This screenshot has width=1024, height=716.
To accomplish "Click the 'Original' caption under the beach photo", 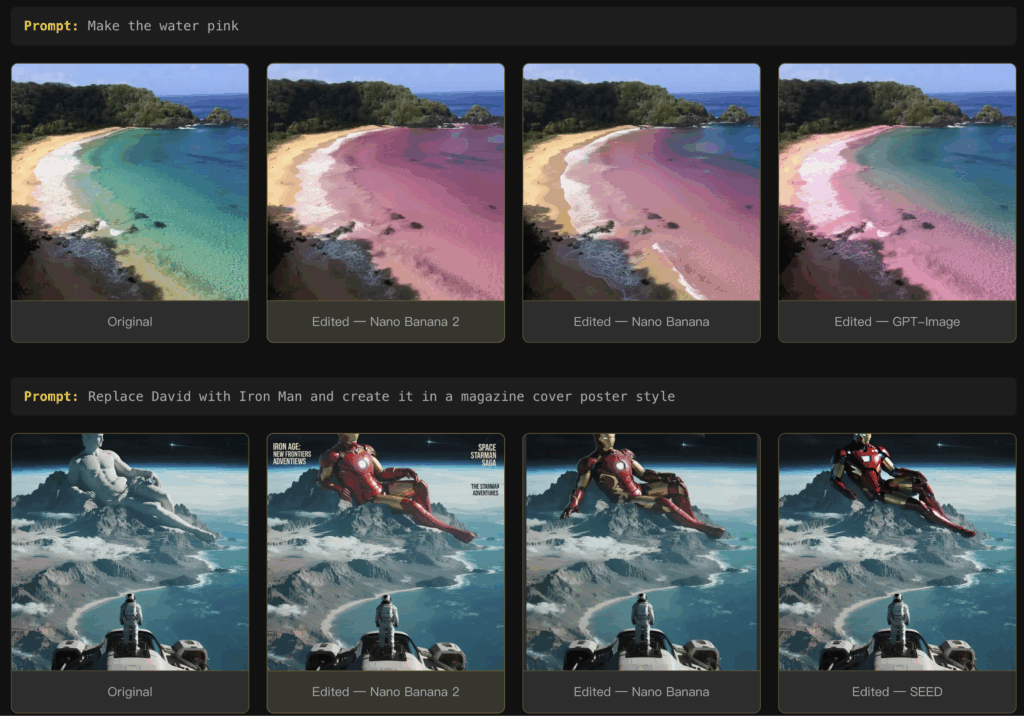I will pos(130,322).
